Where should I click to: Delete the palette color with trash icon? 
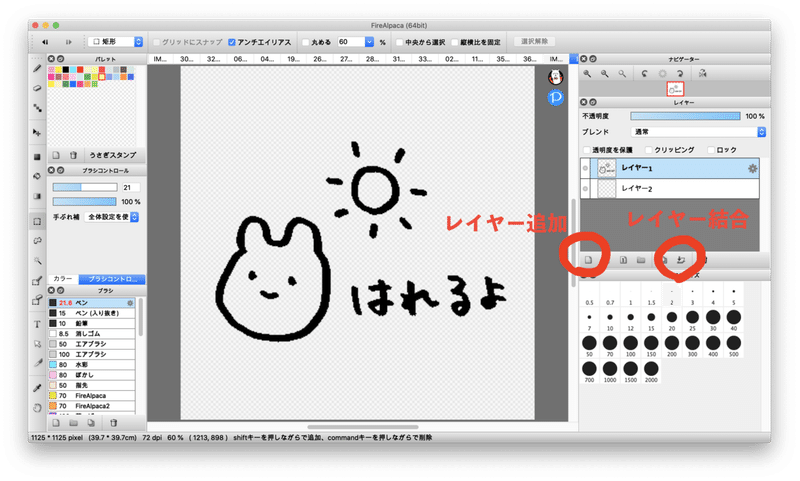coord(73,155)
